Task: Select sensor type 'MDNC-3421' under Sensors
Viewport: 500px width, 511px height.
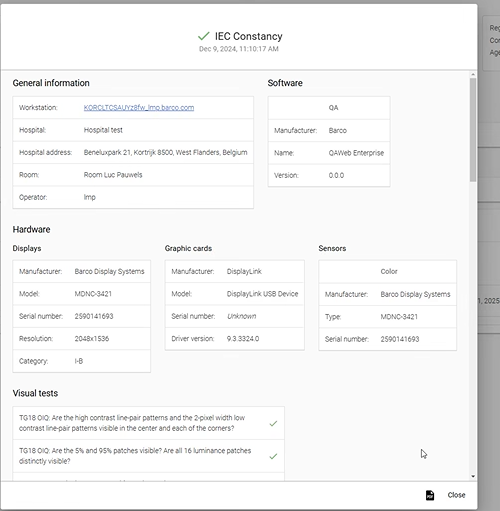Action: (399, 317)
